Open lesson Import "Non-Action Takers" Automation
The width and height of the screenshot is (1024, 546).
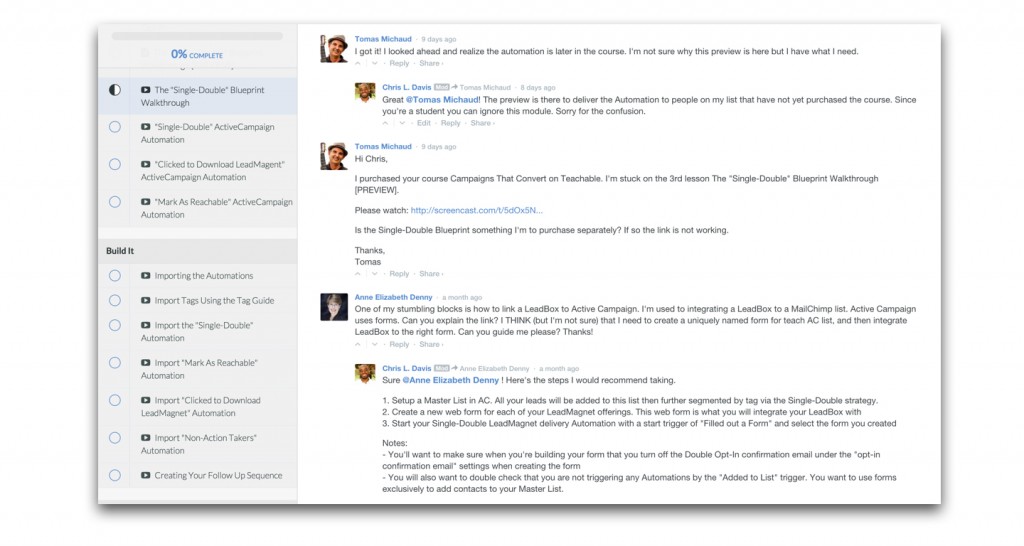tap(198, 444)
